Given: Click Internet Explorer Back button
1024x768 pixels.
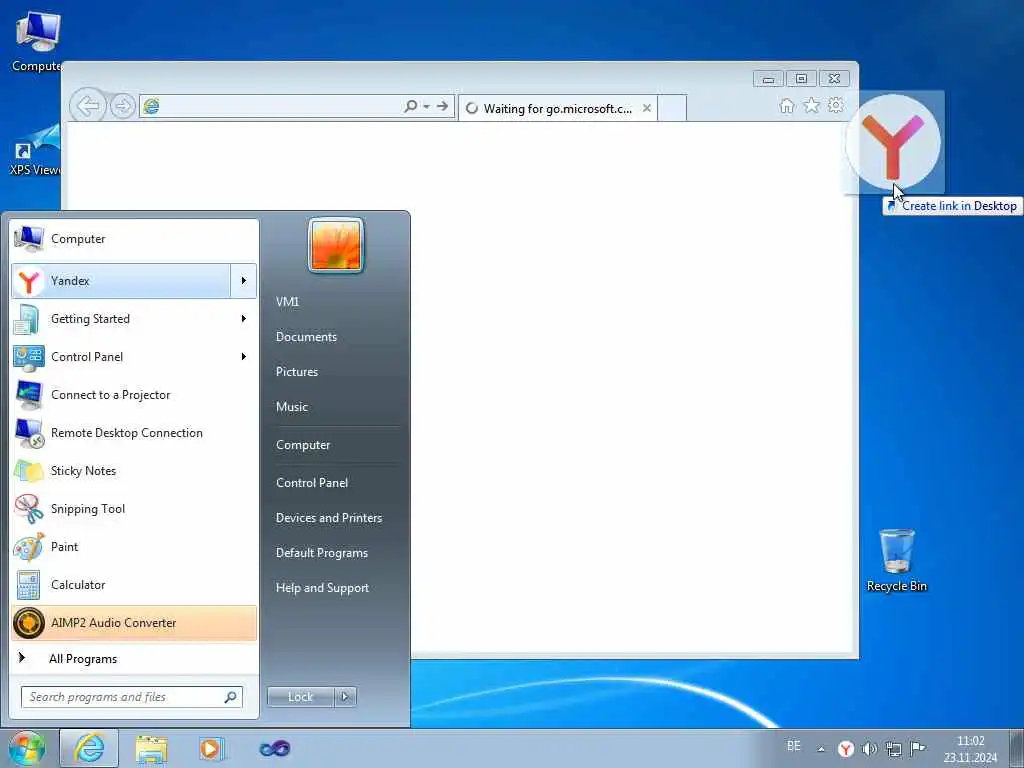Looking at the screenshot, I should point(88,105).
